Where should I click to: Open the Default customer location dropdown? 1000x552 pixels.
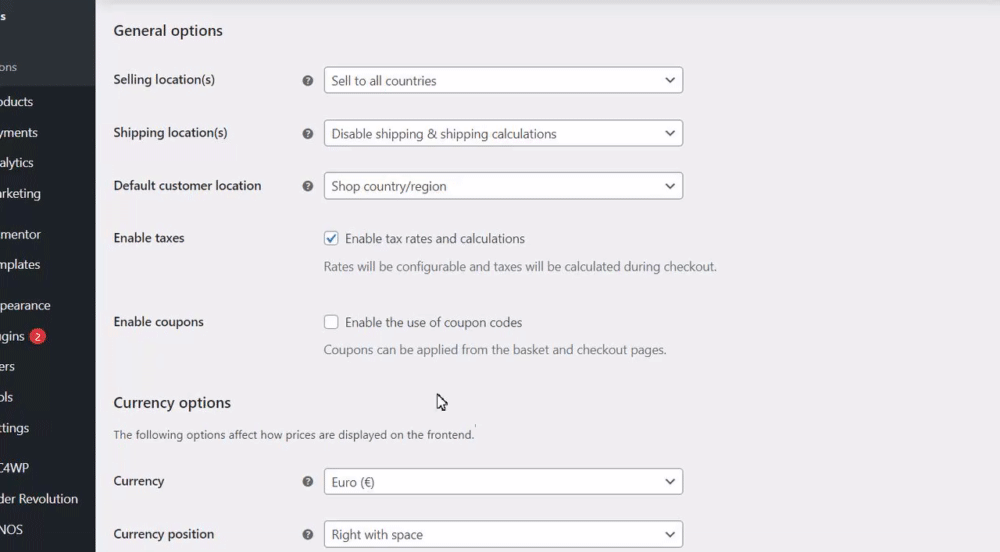[503, 186]
